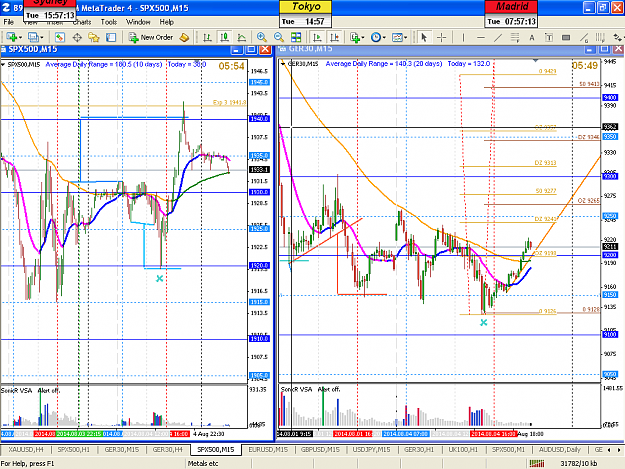Switch chart to candlestick mode
Image resolution: width=625 pixels, height=469 pixels.
tap(224, 37)
